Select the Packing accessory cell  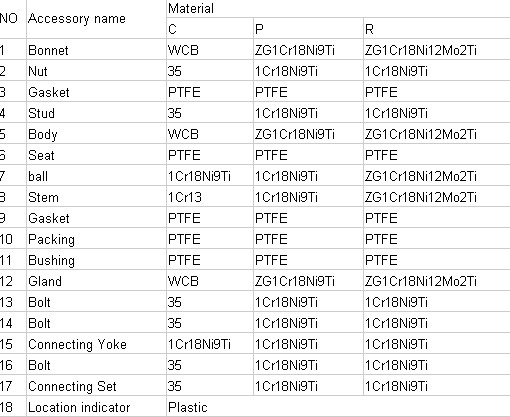96,239
